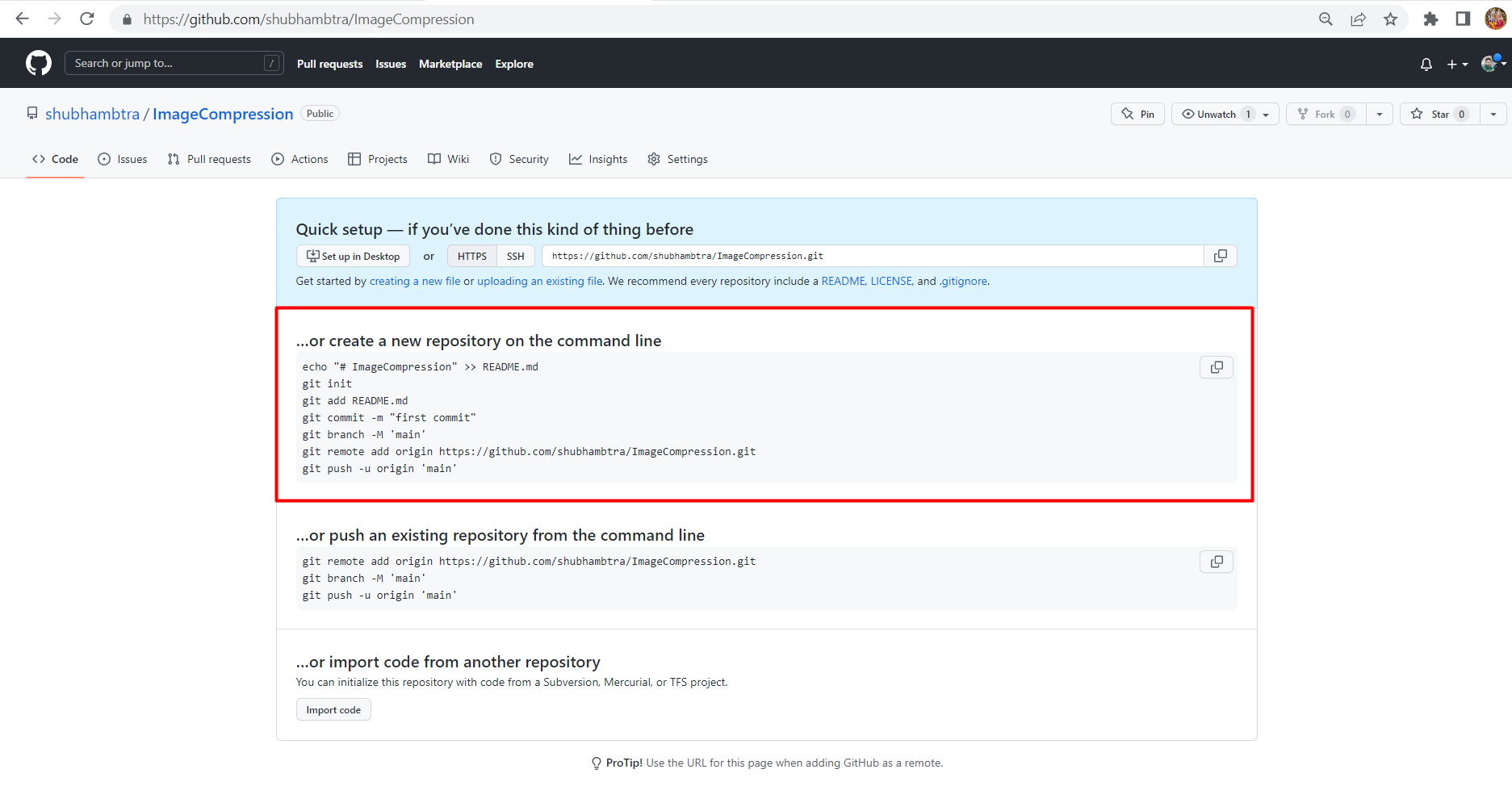Click the 'git init' command line
The image size is (1512, 786).
(327, 384)
